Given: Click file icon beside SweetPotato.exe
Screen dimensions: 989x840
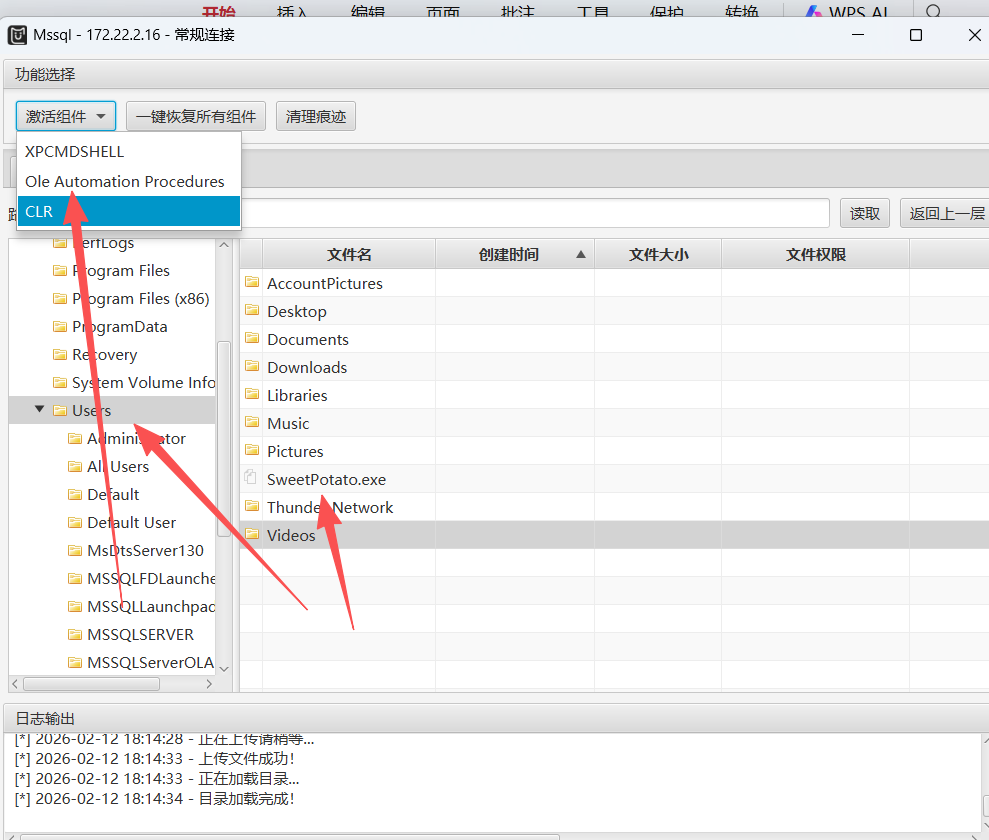Looking at the screenshot, I should [251, 477].
